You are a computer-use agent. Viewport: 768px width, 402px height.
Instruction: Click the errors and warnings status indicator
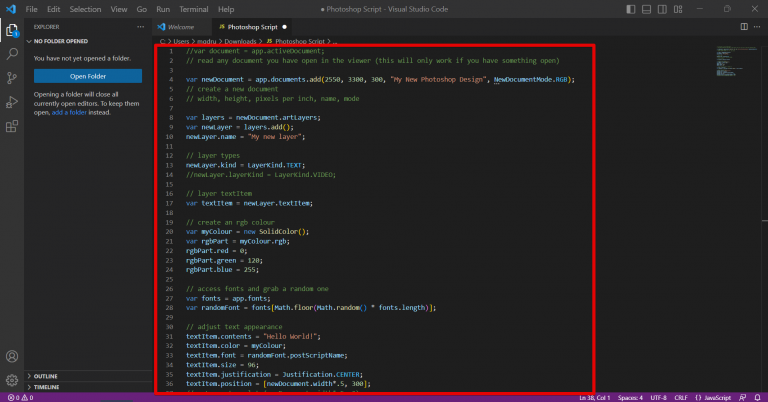pyautogui.click(x=18, y=397)
